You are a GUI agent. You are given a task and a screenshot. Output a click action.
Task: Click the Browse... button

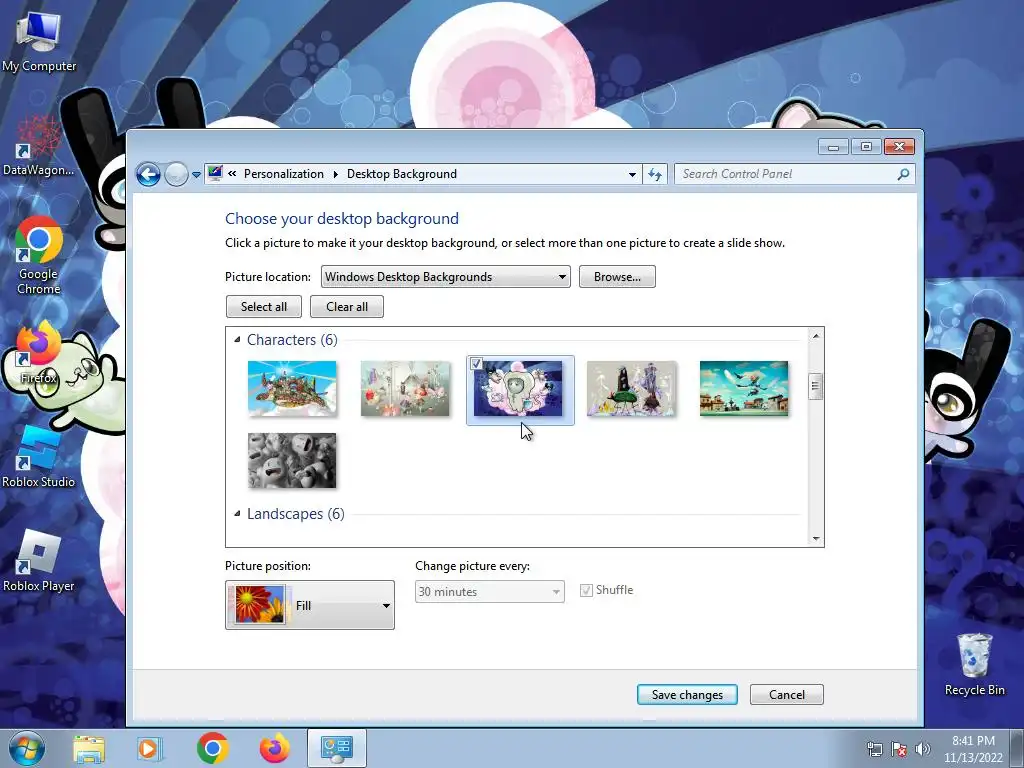click(x=617, y=277)
